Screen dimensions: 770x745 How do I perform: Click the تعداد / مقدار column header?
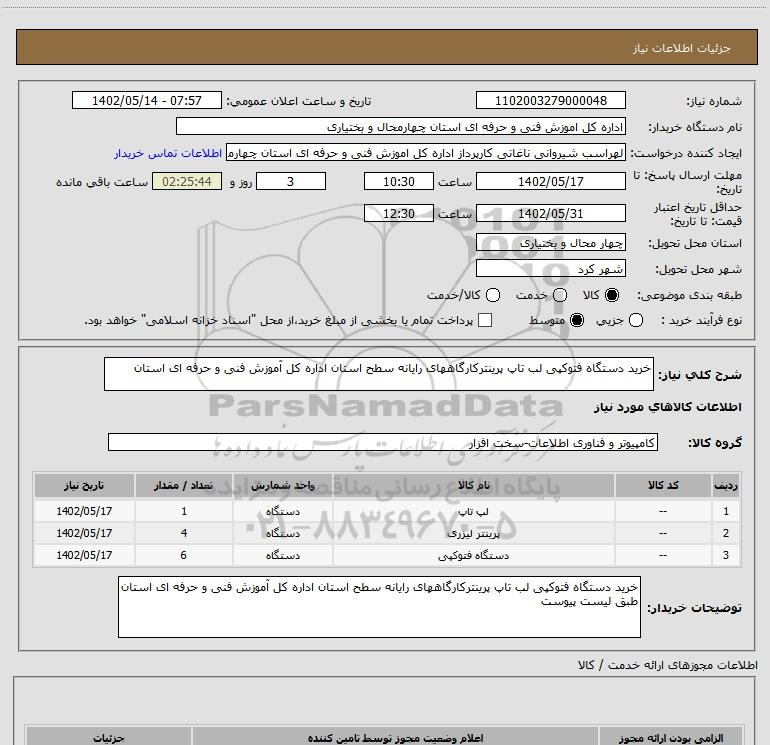184,486
